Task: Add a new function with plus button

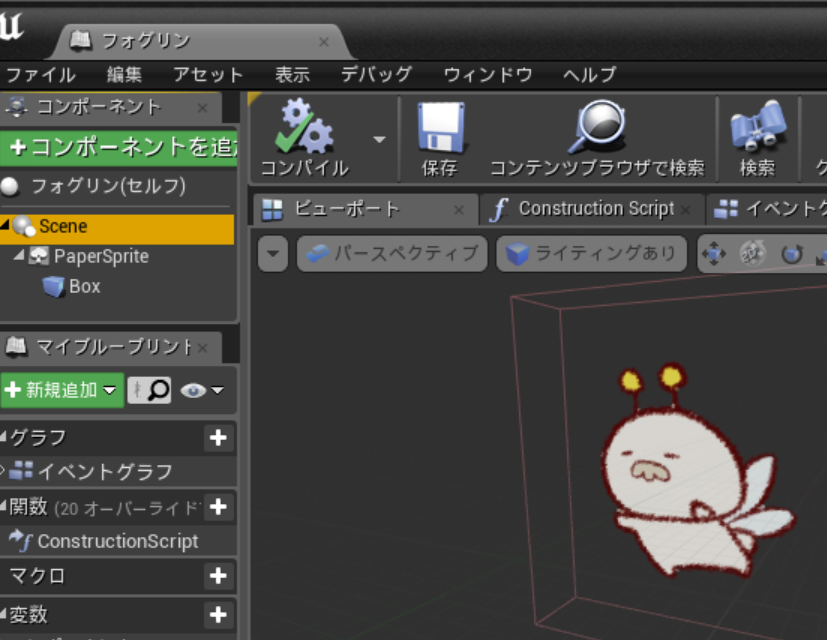Action: click(218, 507)
